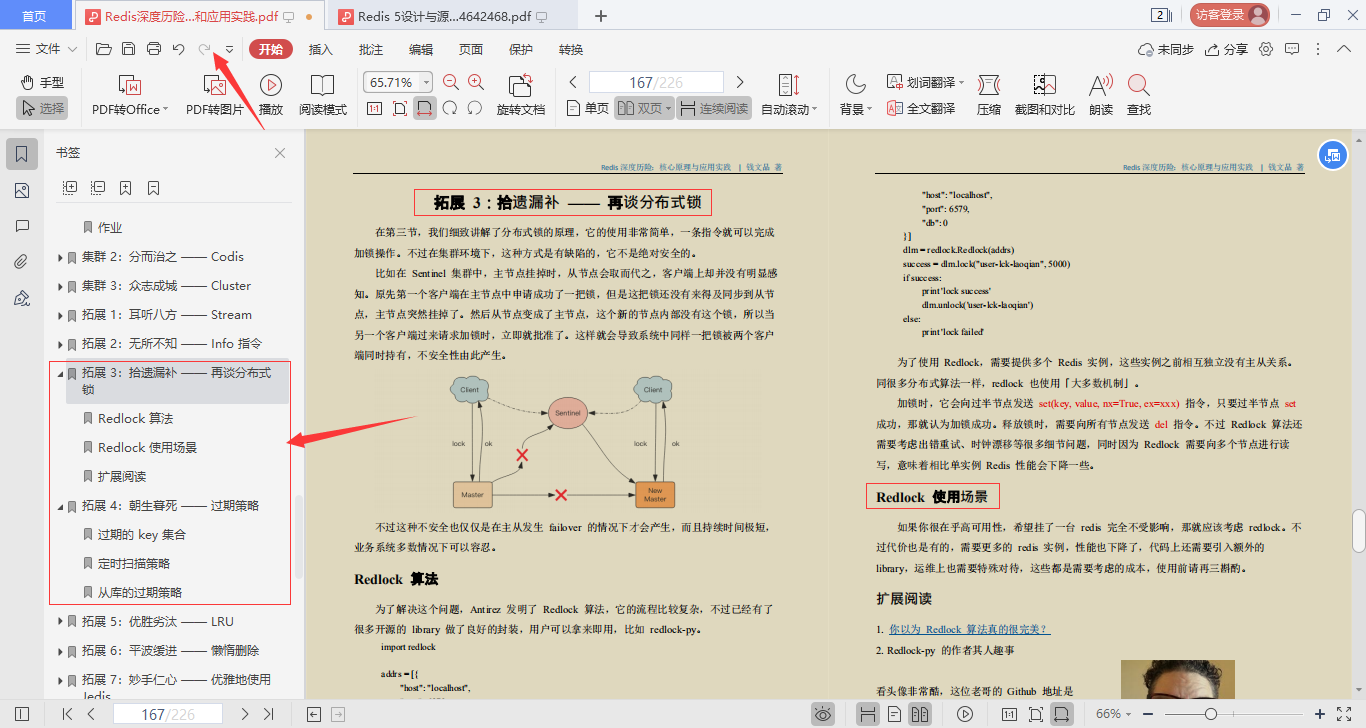Activate the Select tool (选择)
This screenshot has width=1366, height=728.
pos(42,108)
